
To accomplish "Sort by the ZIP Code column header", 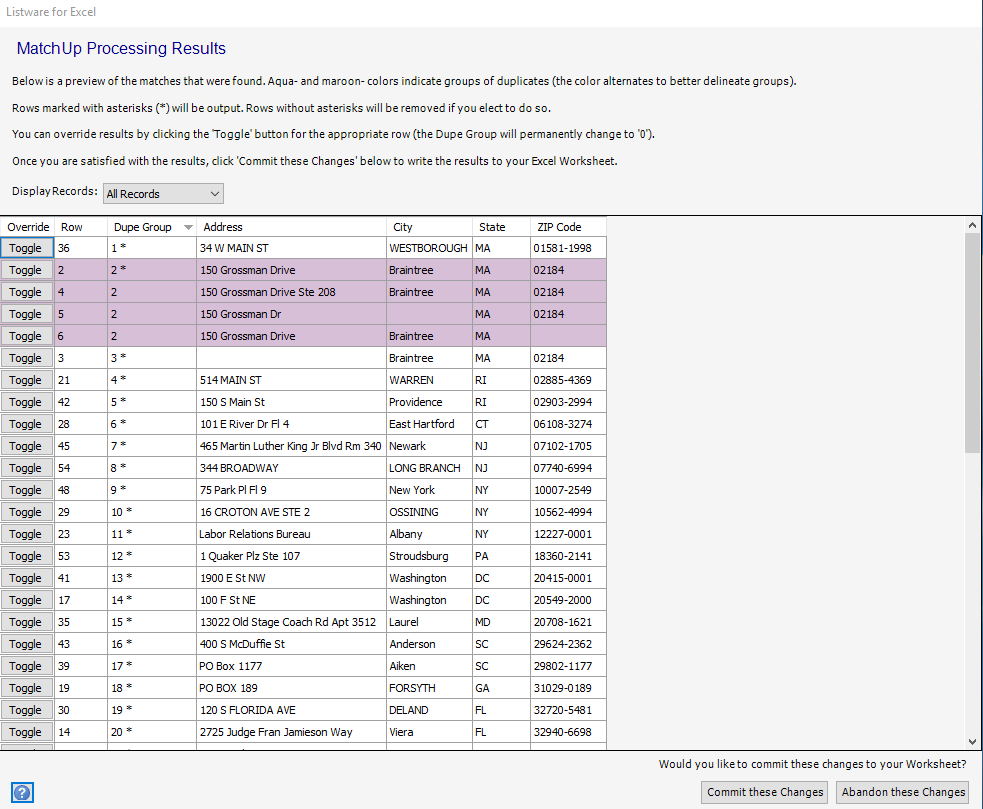I will pos(566,227).
